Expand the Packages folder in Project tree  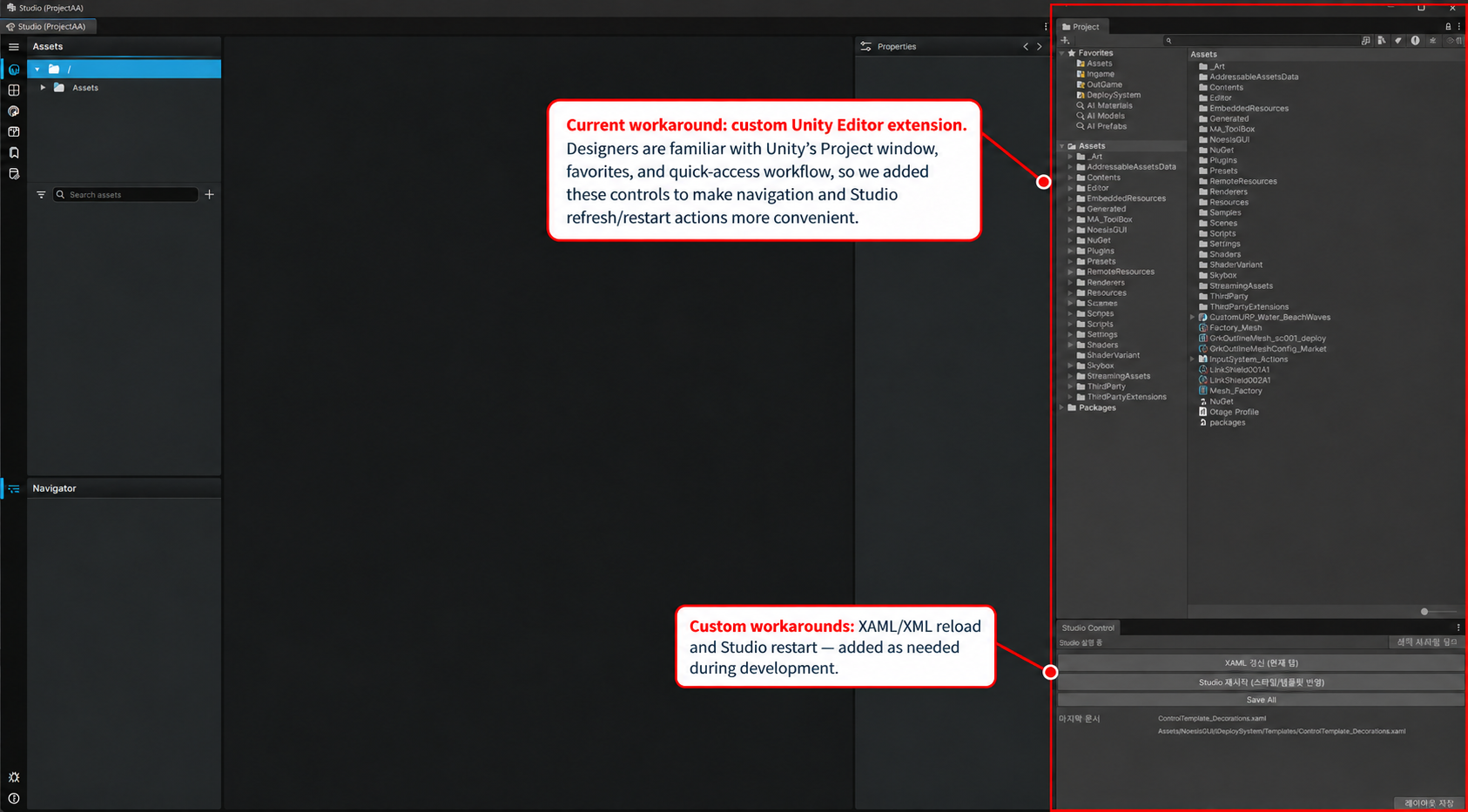[x=1062, y=407]
